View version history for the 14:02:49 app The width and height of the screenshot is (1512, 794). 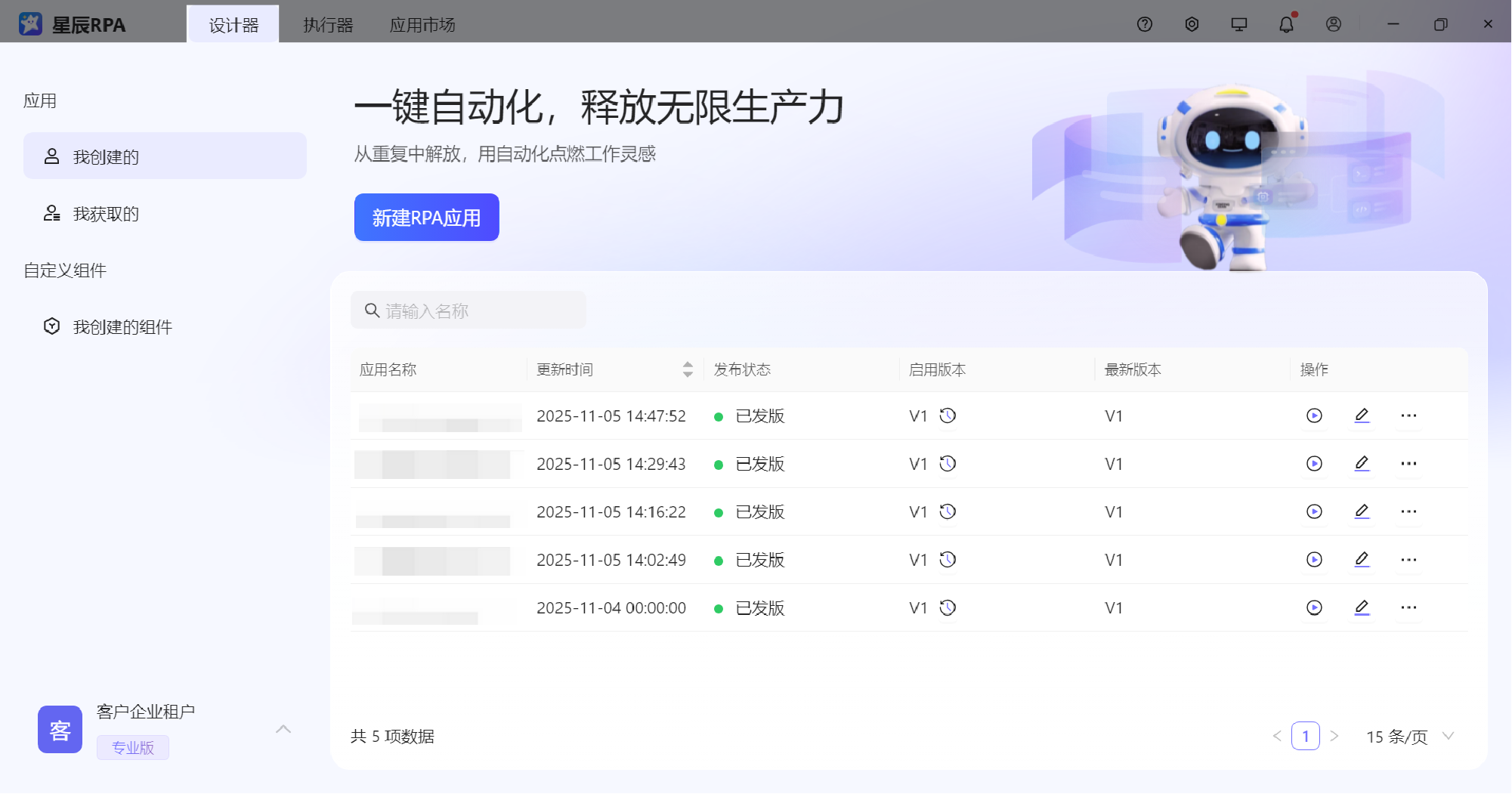click(x=948, y=560)
